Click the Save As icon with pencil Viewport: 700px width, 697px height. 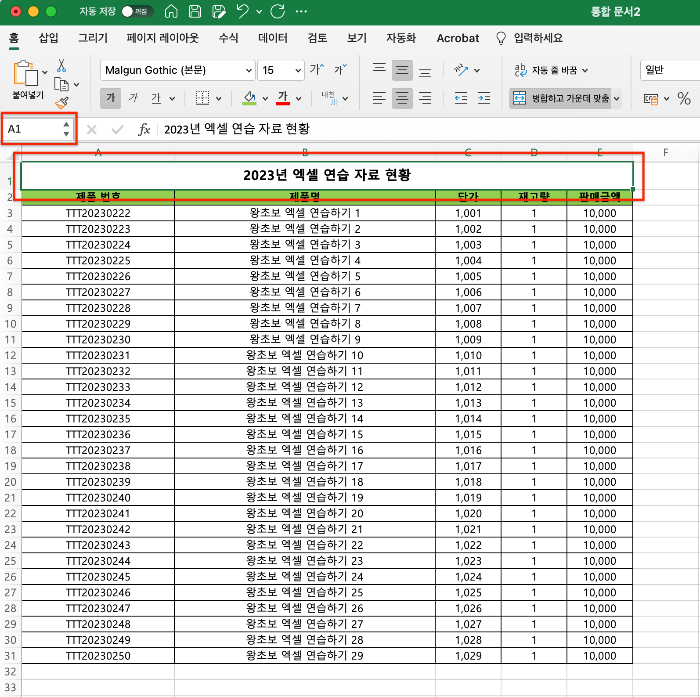pos(218,11)
